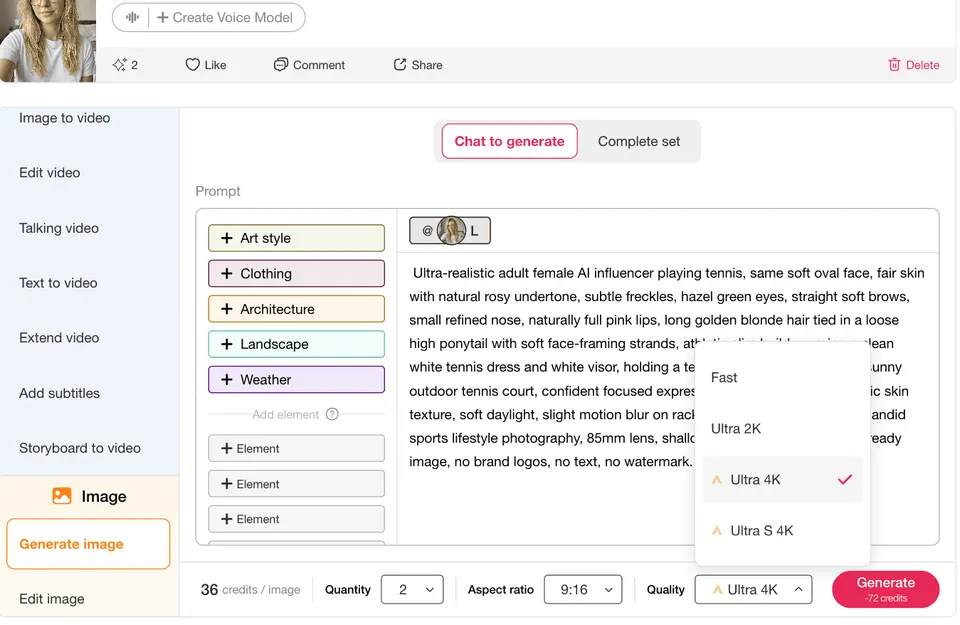Create a new Voice Model
This screenshot has height=625, width=960.
tap(225, 17)
